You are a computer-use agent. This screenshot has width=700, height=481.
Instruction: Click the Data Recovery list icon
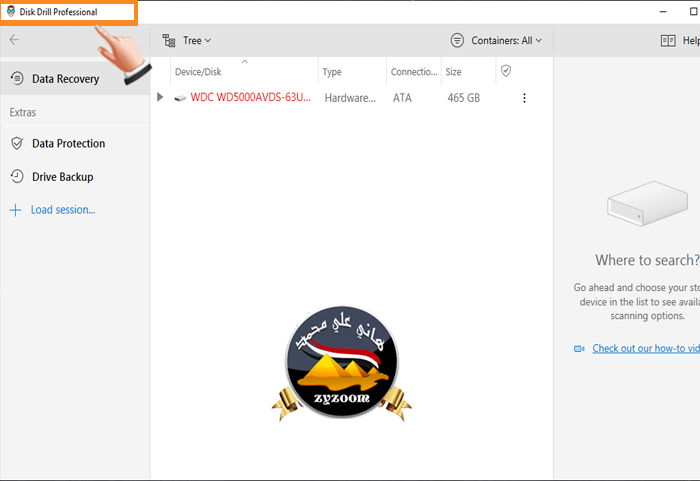pos(17,78)
